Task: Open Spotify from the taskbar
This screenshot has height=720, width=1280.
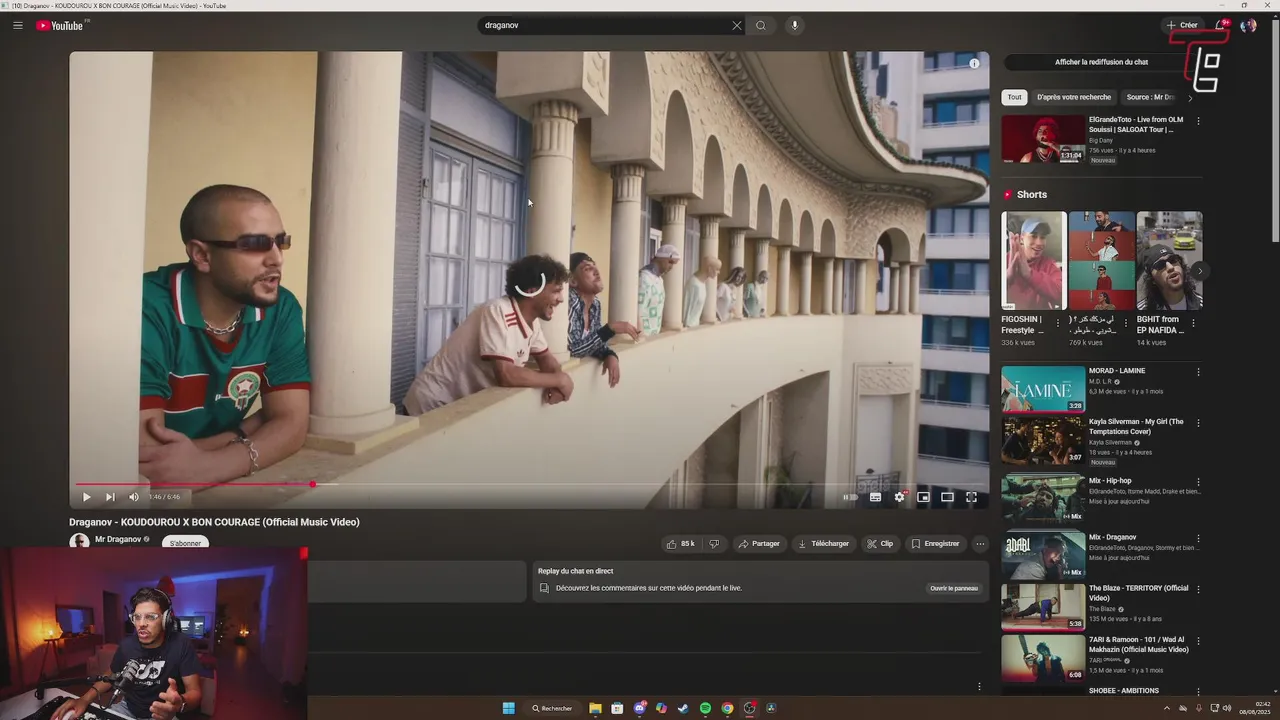Action: [x=705, y=708]
